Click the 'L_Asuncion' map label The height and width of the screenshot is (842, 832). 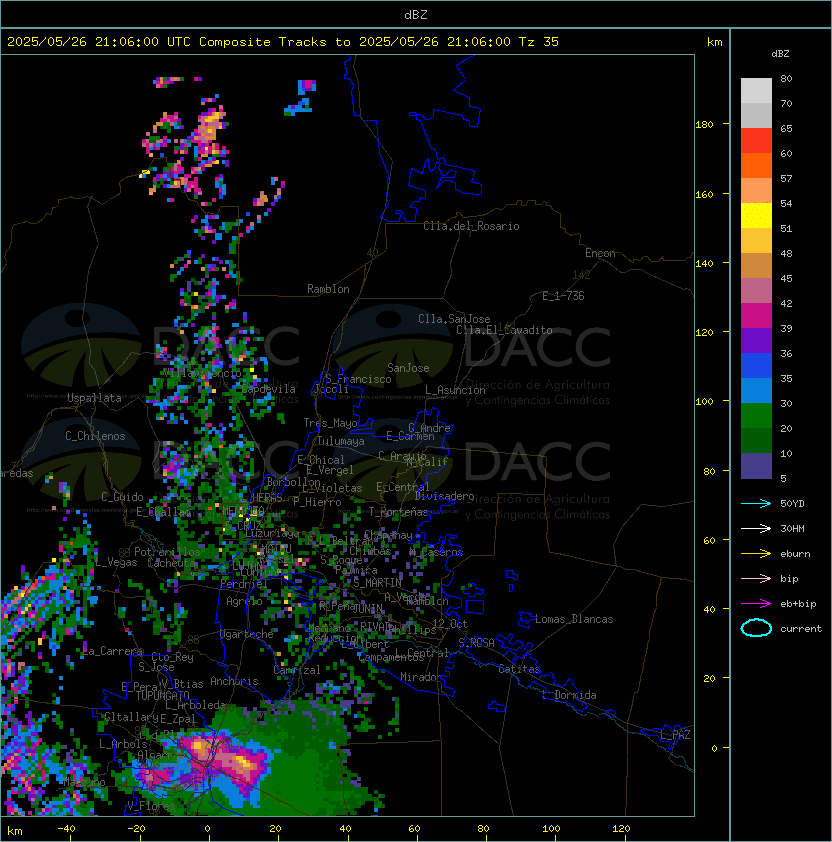pos(455,390)
